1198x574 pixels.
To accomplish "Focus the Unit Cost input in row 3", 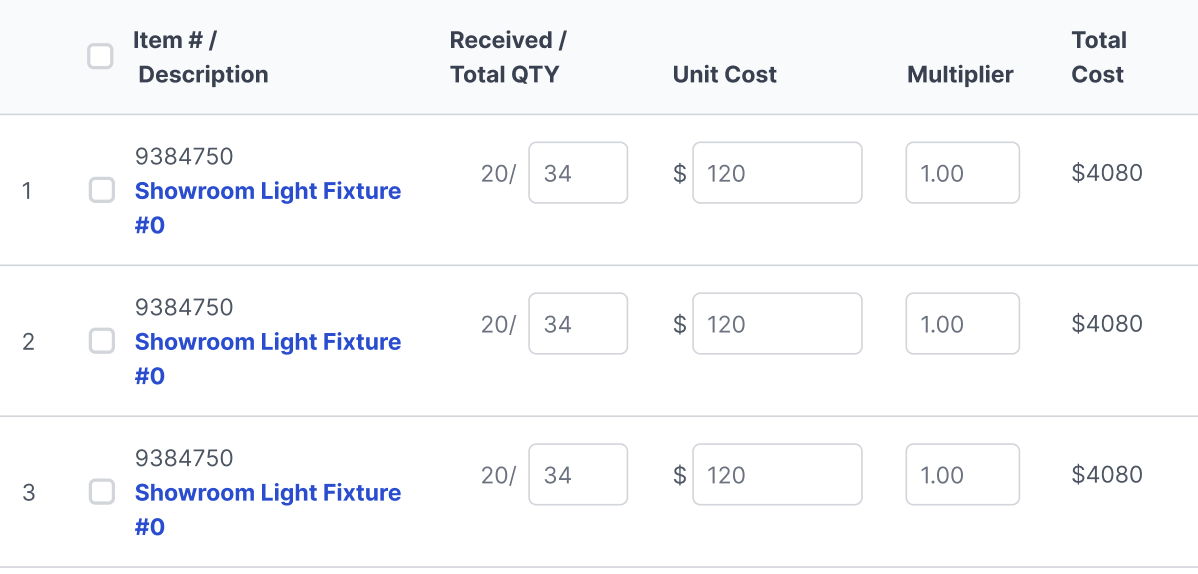I will tap(777, 475).
